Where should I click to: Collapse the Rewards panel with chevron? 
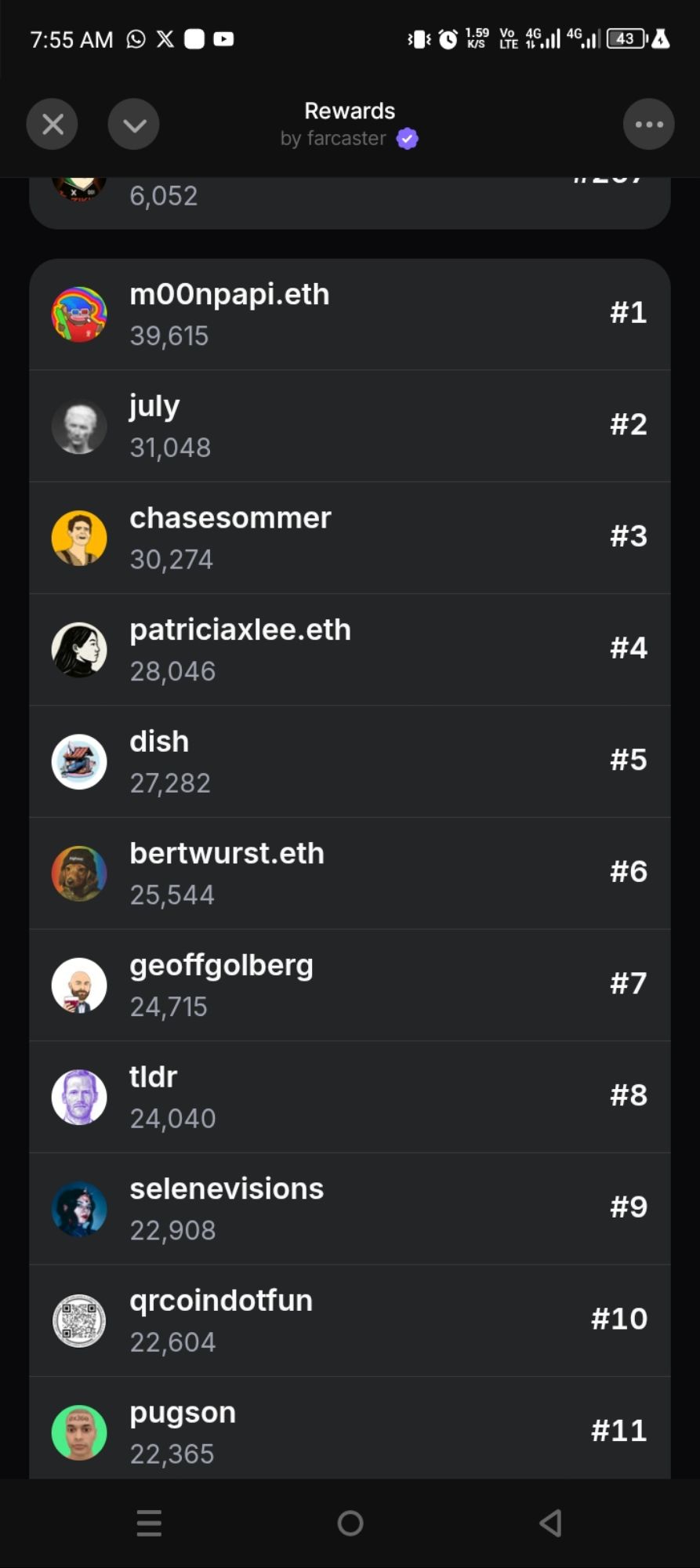tap(134, 124)
